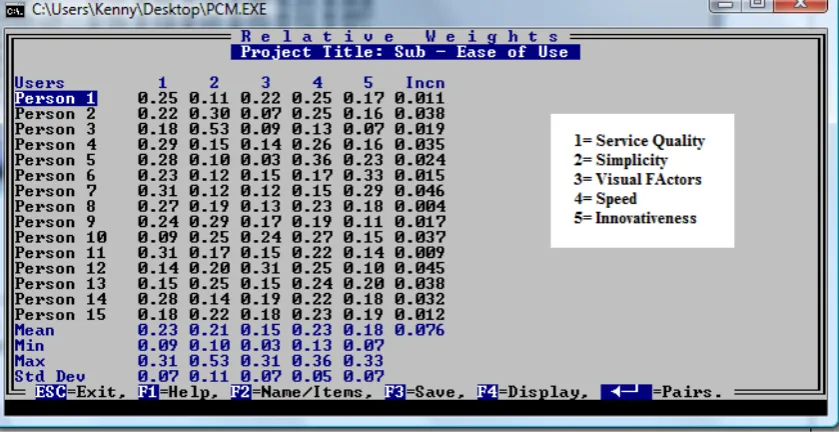The height and width of the screenshot is (434, 839).
Task: Click Person 6's column 5 value 0.33
Action: coord(363,176)
